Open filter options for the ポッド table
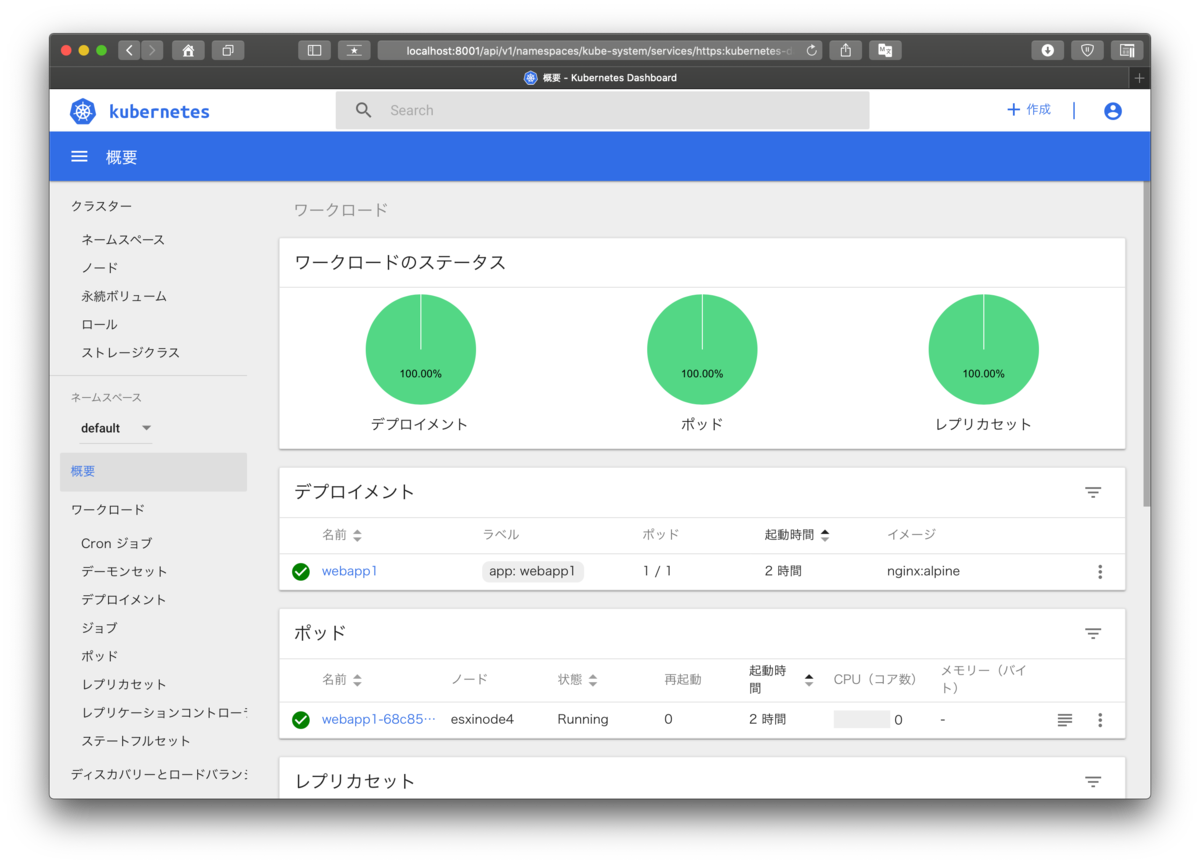 click(1092, 633)
